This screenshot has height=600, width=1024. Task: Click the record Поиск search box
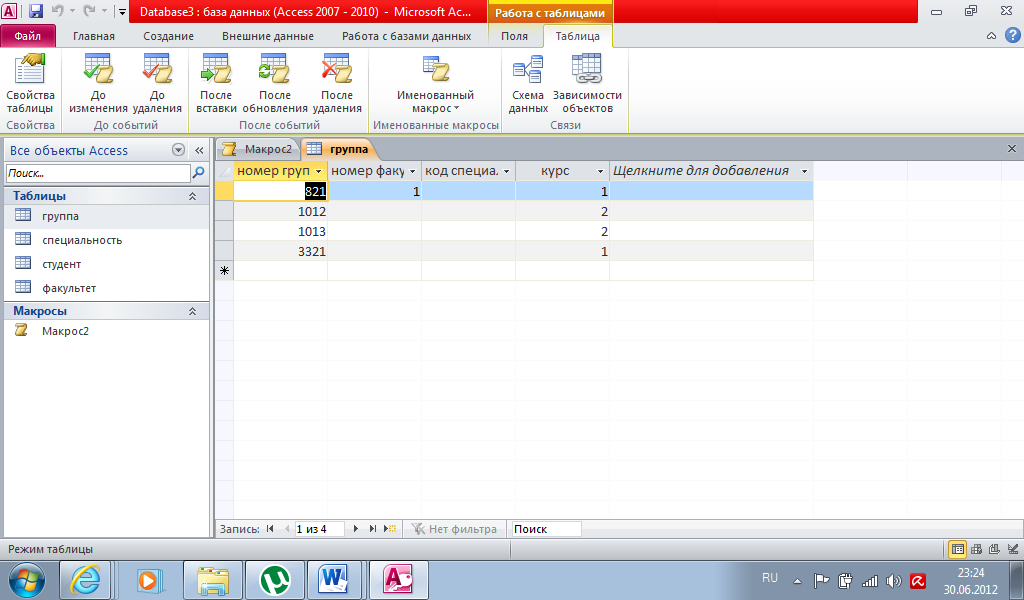pyautogui.click(x=545, y=529)
